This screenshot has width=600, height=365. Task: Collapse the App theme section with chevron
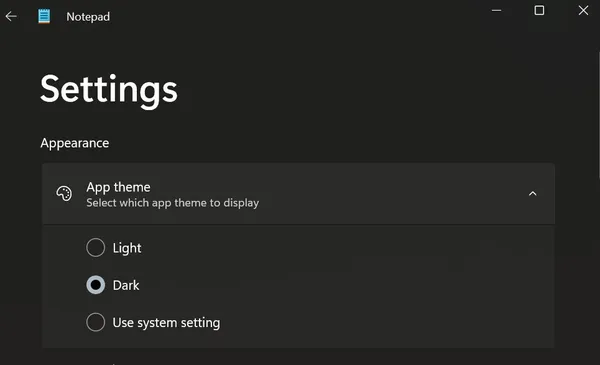532,194
